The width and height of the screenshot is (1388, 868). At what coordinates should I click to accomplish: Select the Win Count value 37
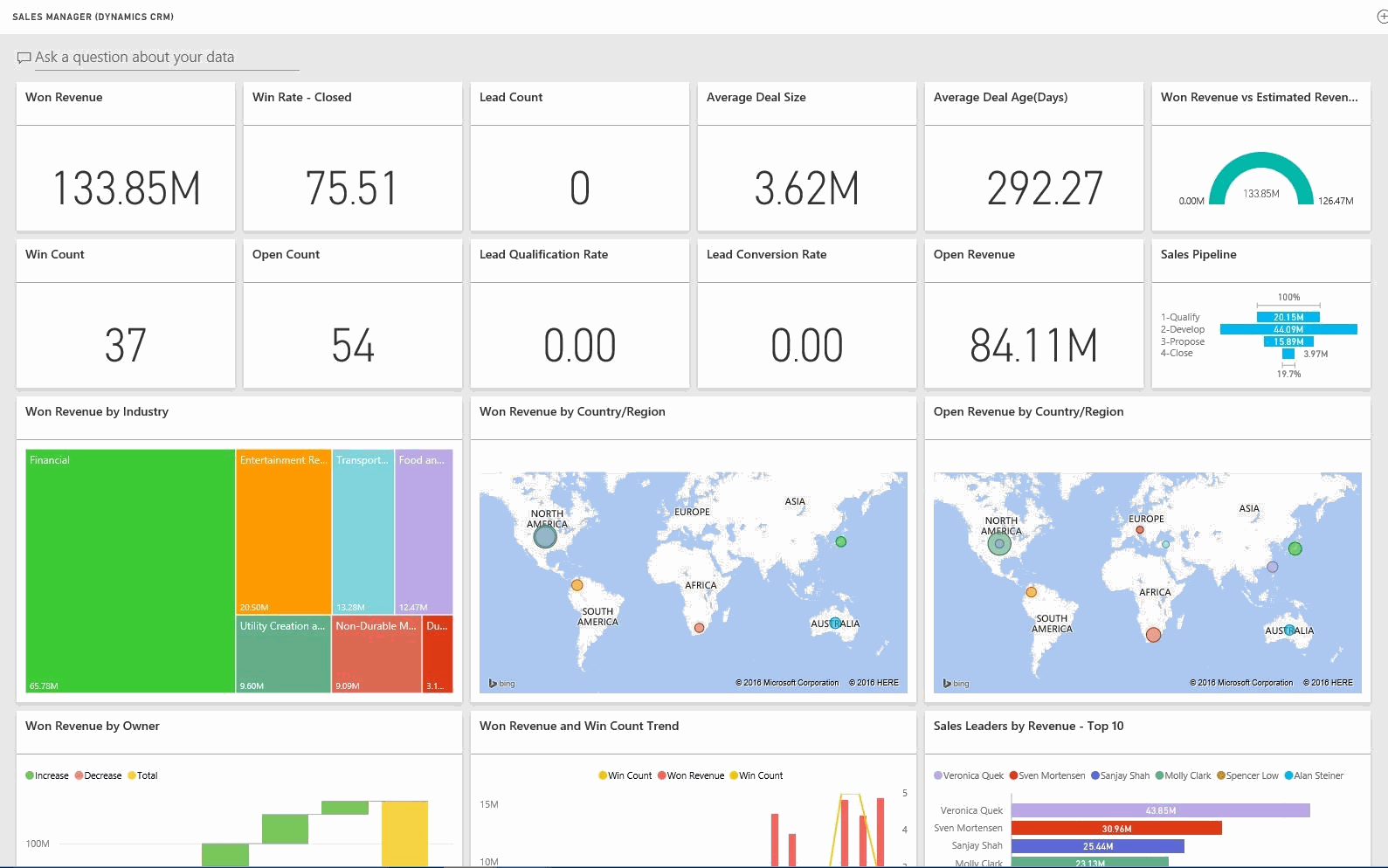click(126, 345)
